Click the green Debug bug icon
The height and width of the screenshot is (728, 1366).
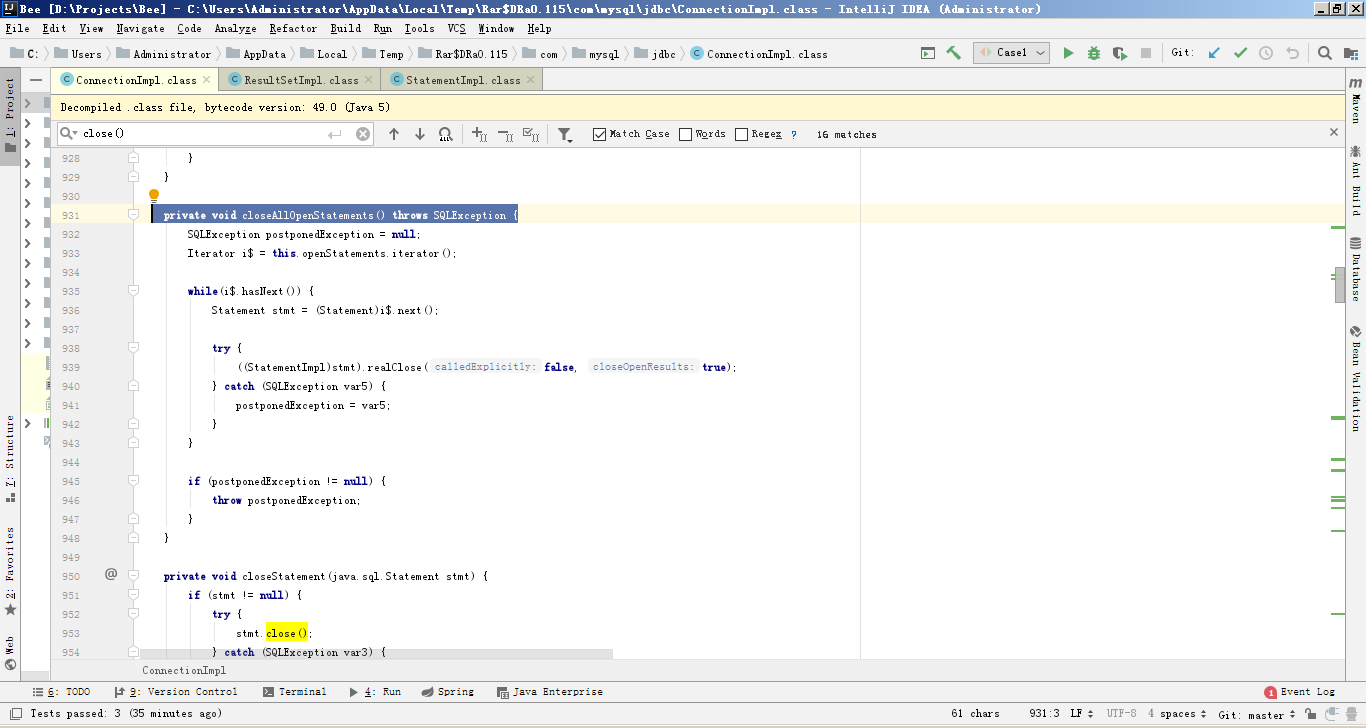(1094, 53)
